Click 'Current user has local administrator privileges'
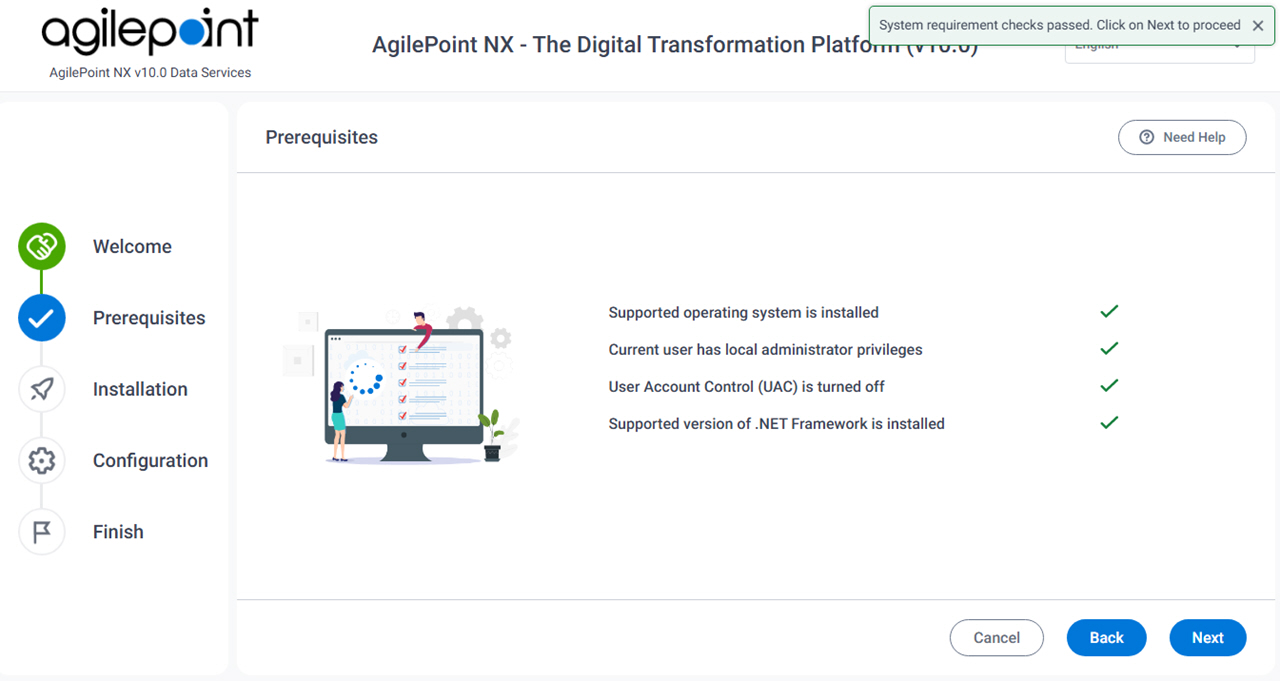The image size is (1280, 681). tap(766, 350)
